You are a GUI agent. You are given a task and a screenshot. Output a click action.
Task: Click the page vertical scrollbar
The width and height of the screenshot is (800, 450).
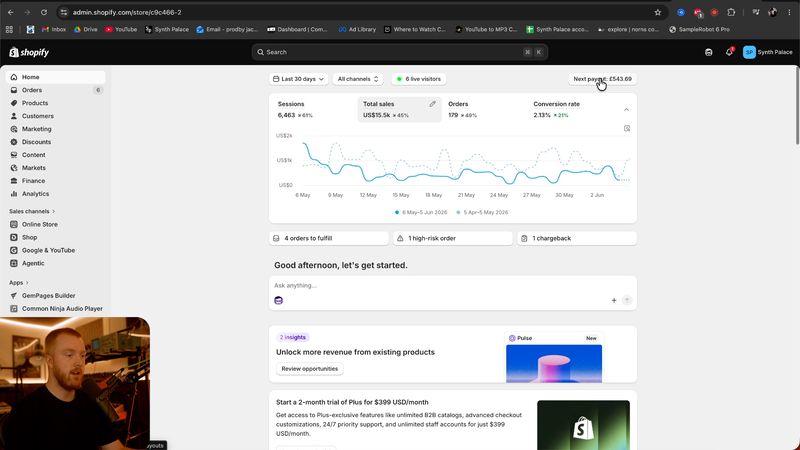[x=797, y=106]
